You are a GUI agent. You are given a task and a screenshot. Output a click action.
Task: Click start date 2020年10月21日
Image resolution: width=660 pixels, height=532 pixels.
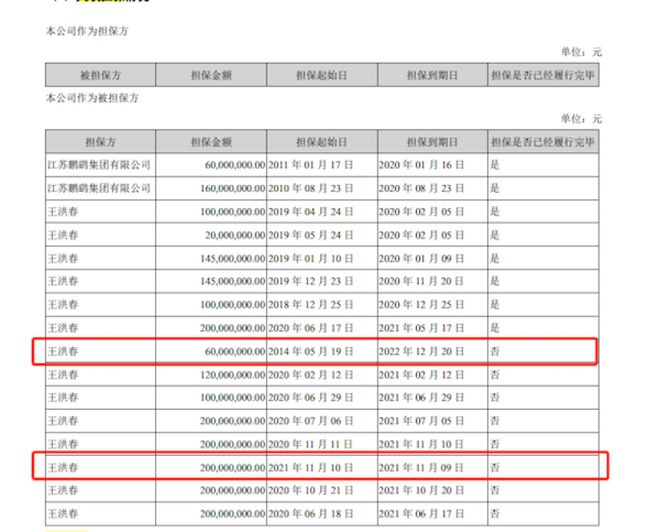click(311, 490)
